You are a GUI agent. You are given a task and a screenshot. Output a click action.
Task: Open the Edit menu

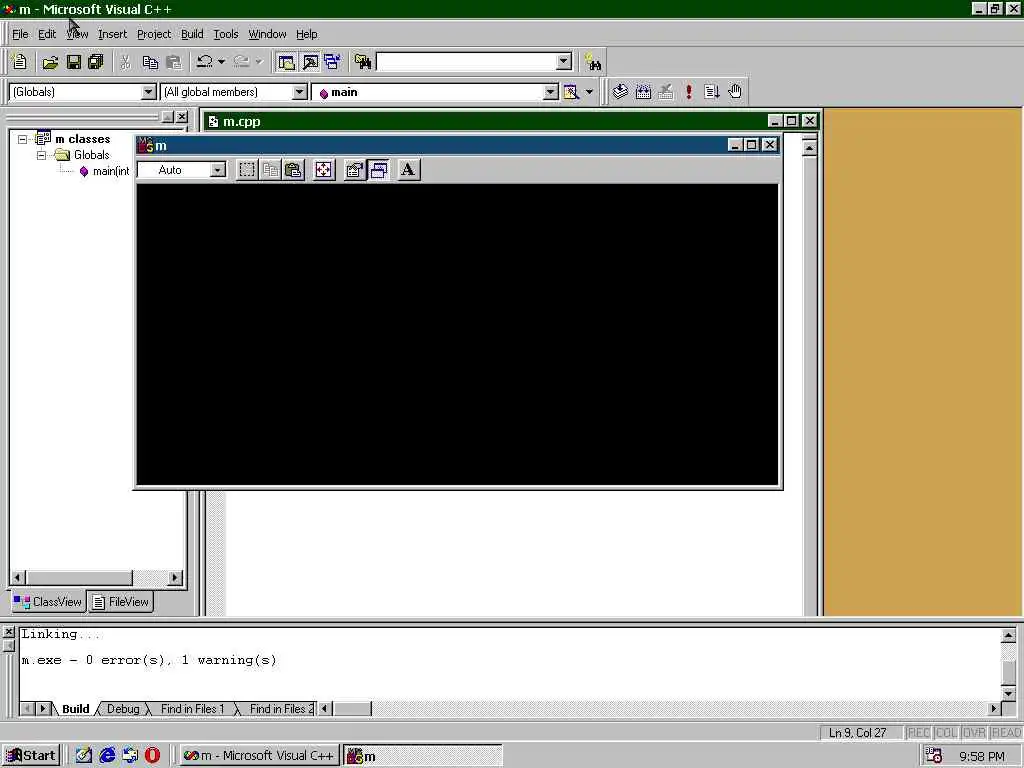[x=47, y=34]
